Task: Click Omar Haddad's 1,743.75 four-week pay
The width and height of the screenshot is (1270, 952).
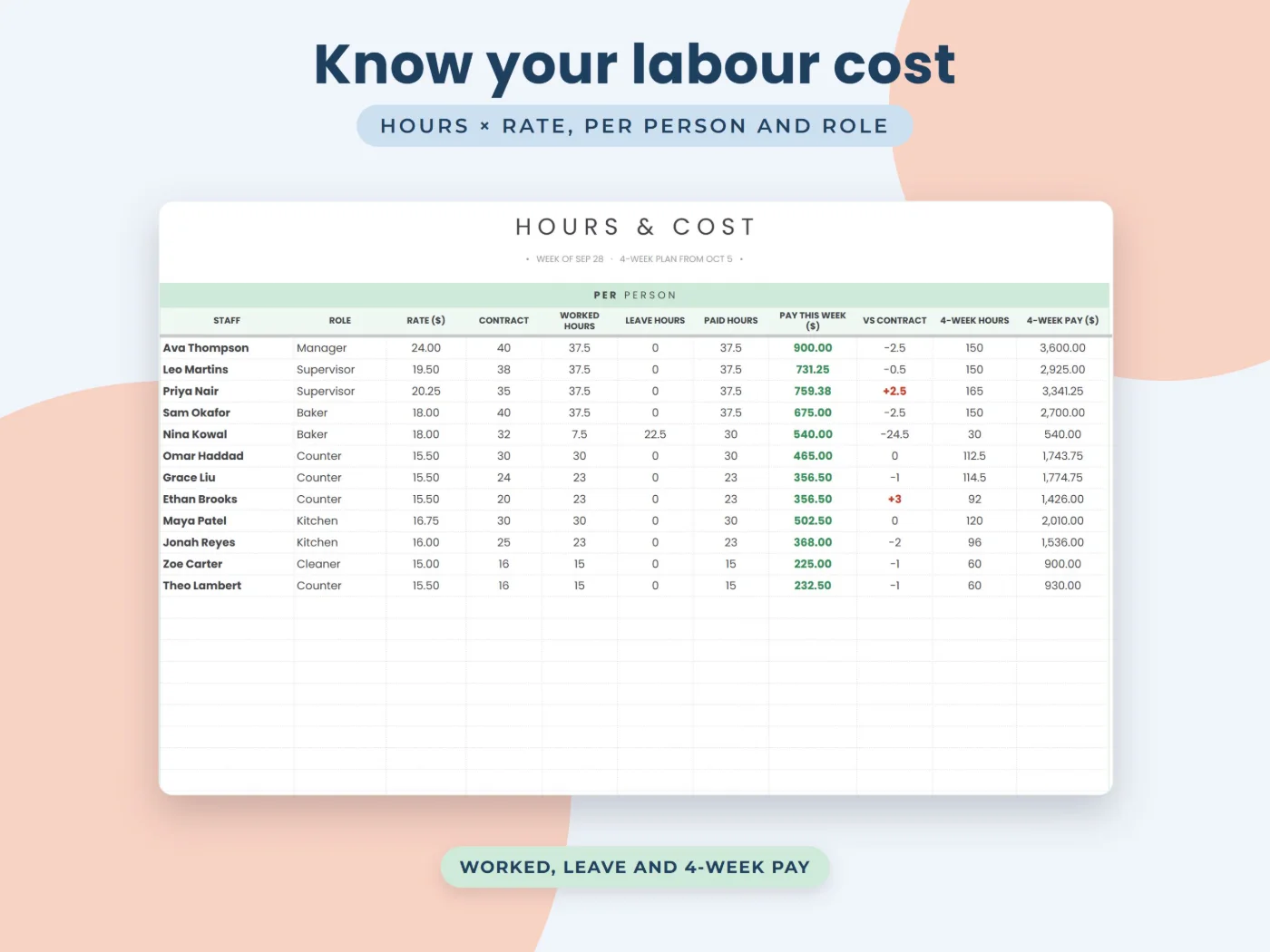Action: (1062, 456)
